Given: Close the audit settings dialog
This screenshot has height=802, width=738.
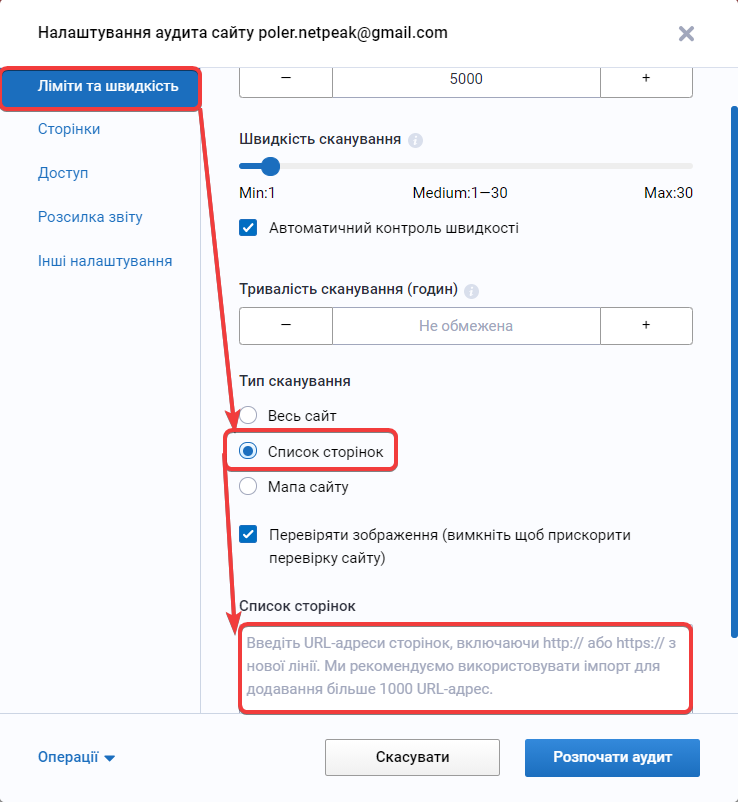Looking at the screenshot, I should (686, 33).
